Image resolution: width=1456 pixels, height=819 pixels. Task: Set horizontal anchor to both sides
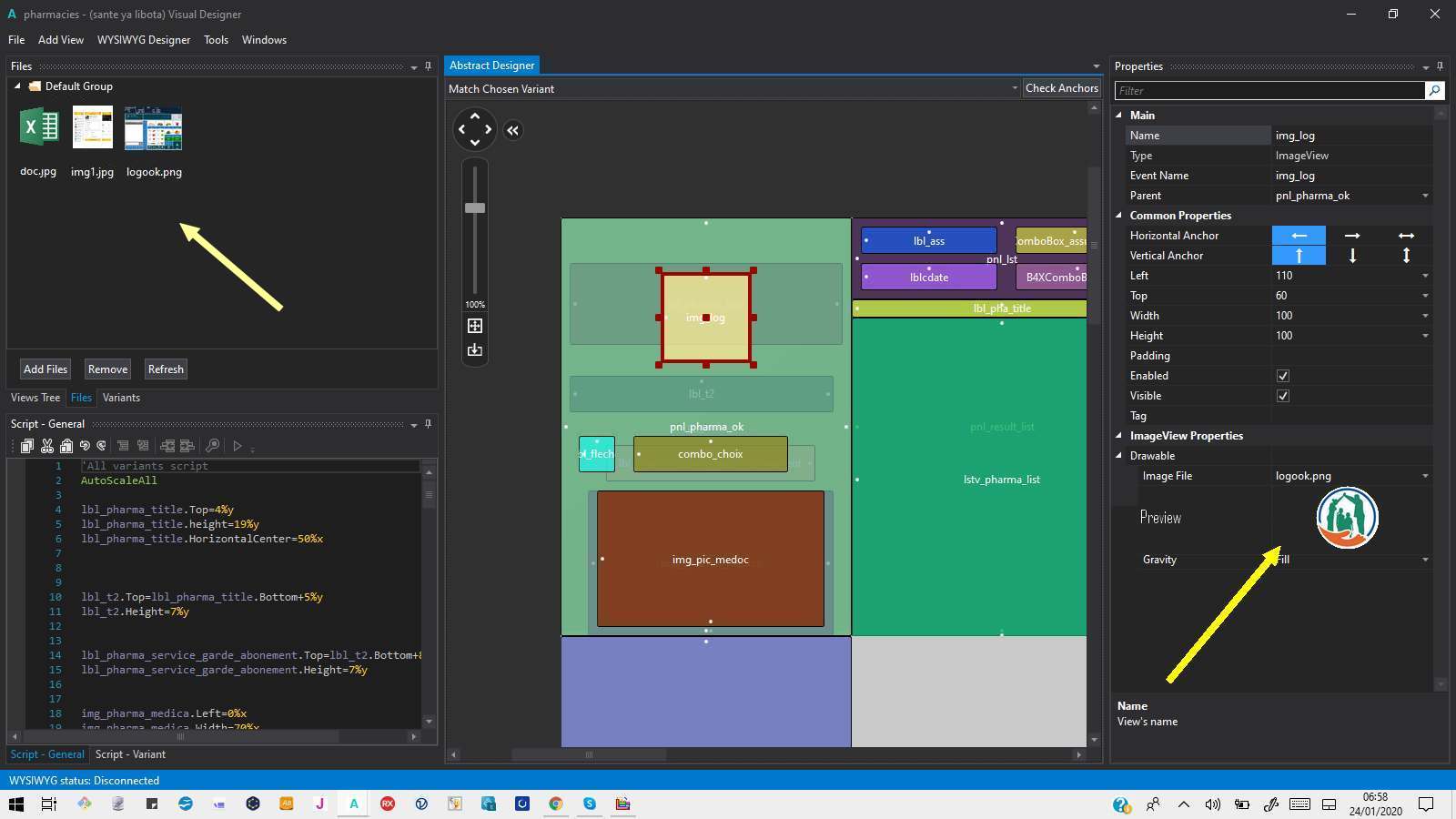click(x=1406, y=236)
